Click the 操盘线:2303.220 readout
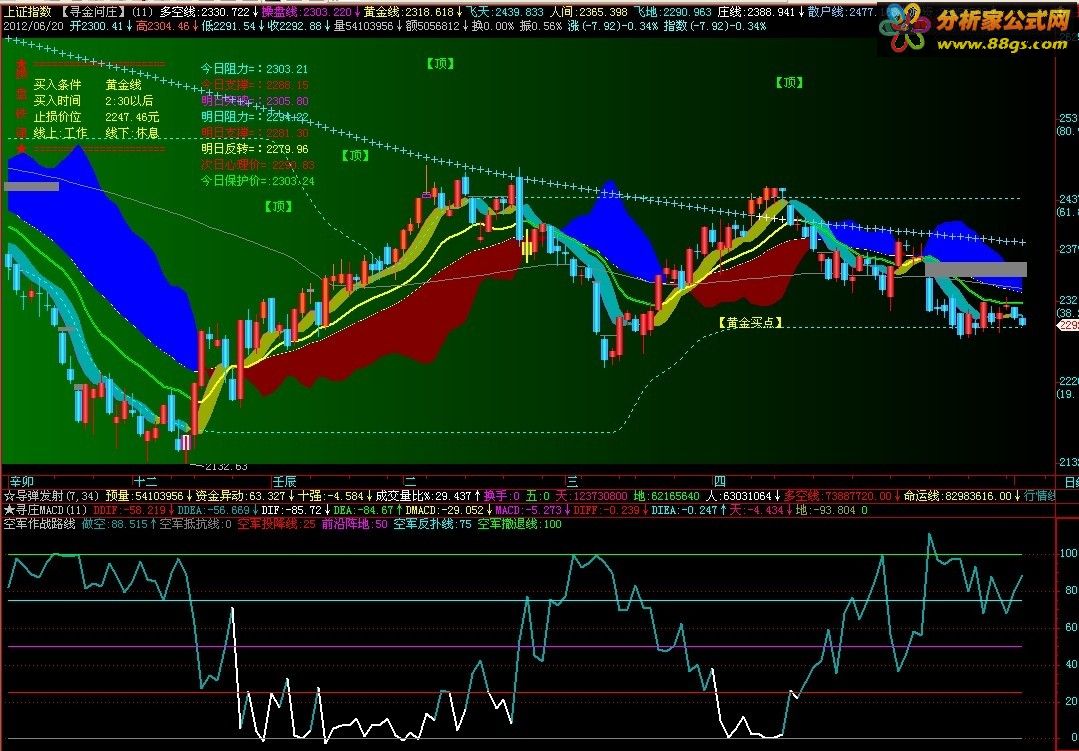 pyautogui.click(x=306, y=12)
